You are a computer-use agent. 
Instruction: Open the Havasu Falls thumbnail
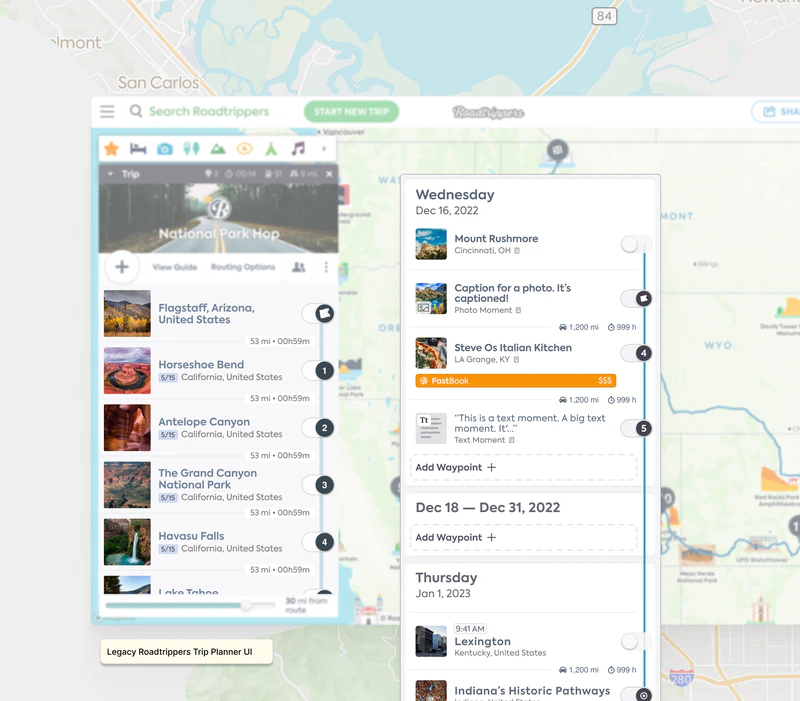(127, 542)
